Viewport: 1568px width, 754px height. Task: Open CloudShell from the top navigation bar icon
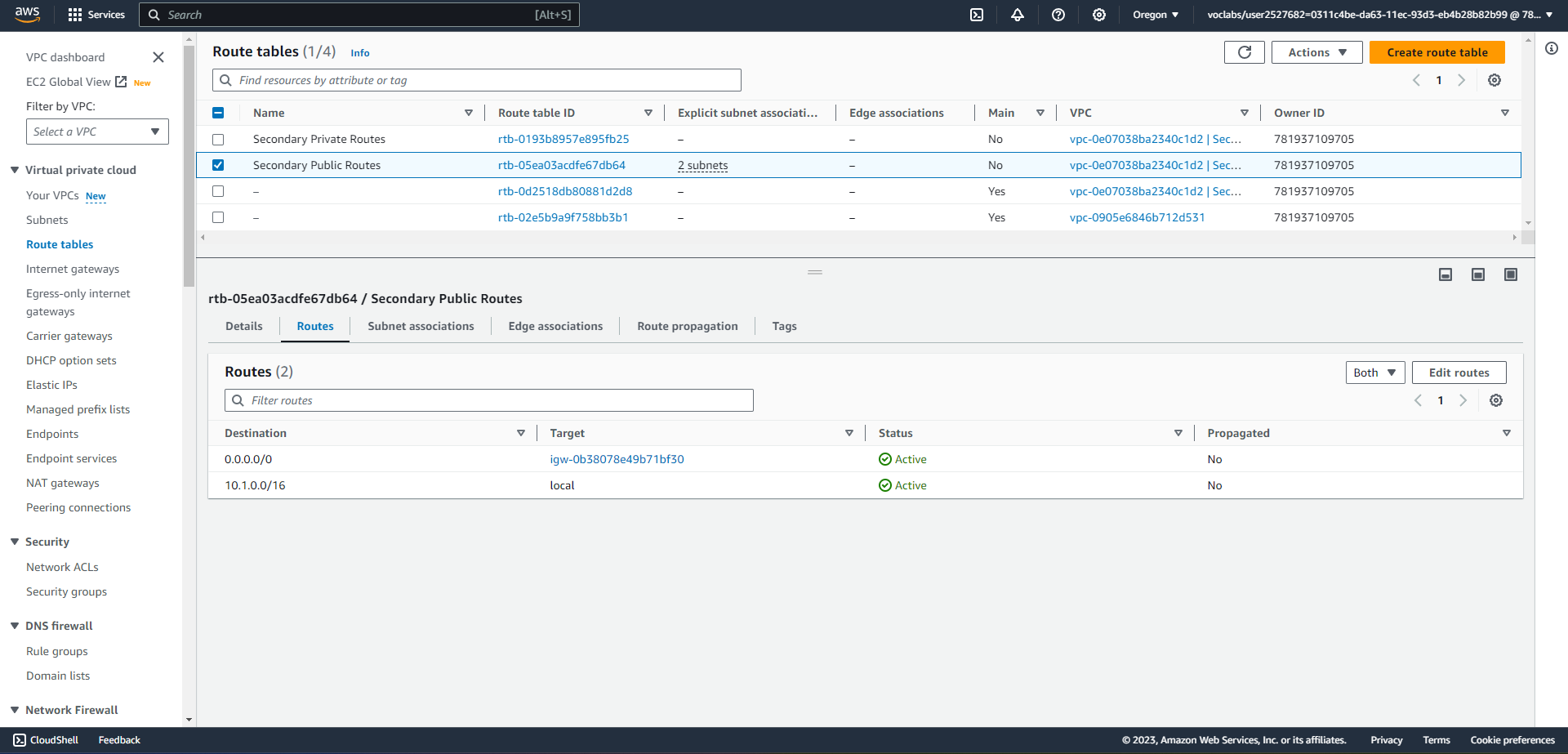point(976,15)
